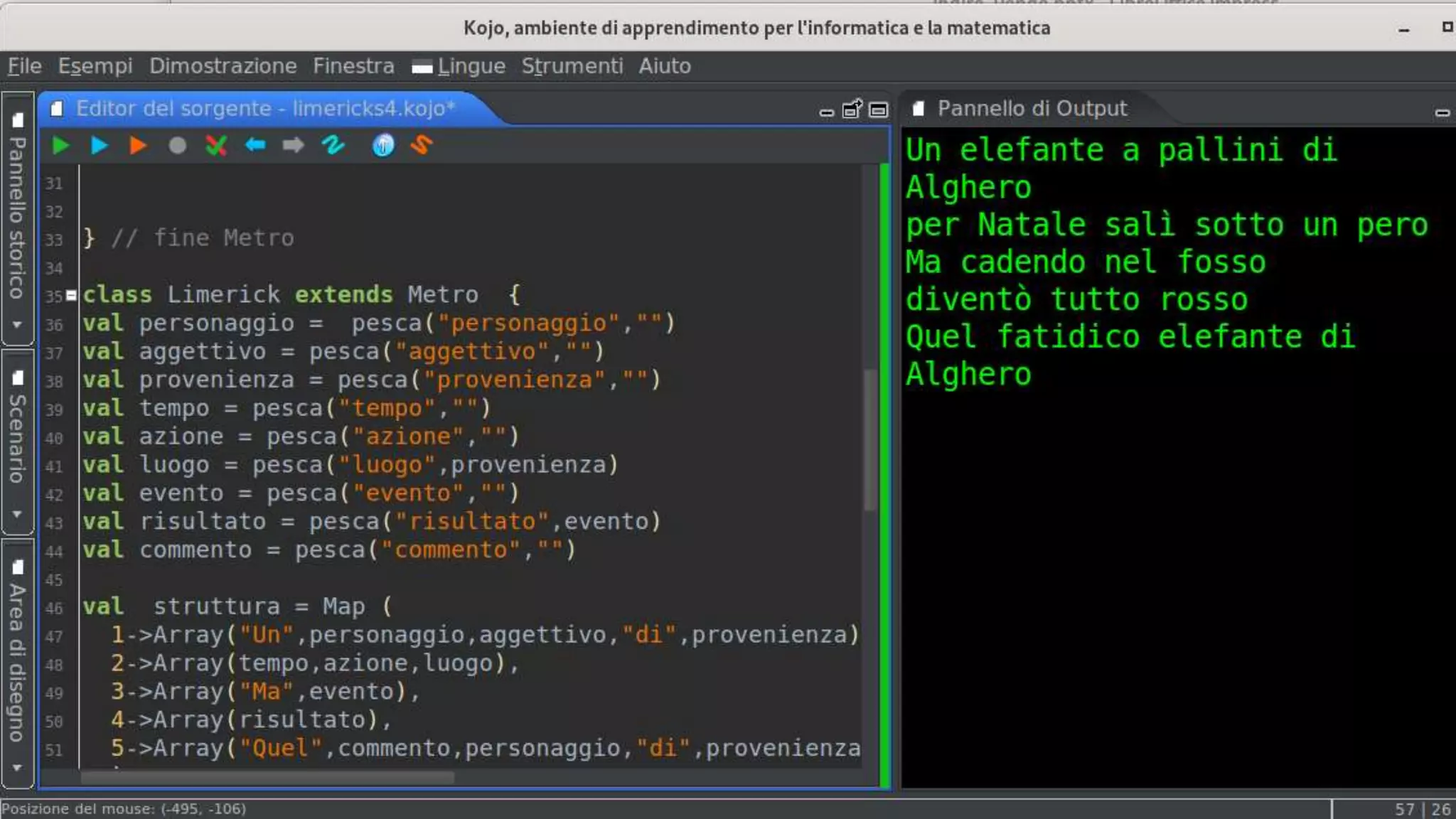The height and width of the screenshot is (819, 1456).
Task: Open the Esempi menu
Action: click(x=95, y=66)
